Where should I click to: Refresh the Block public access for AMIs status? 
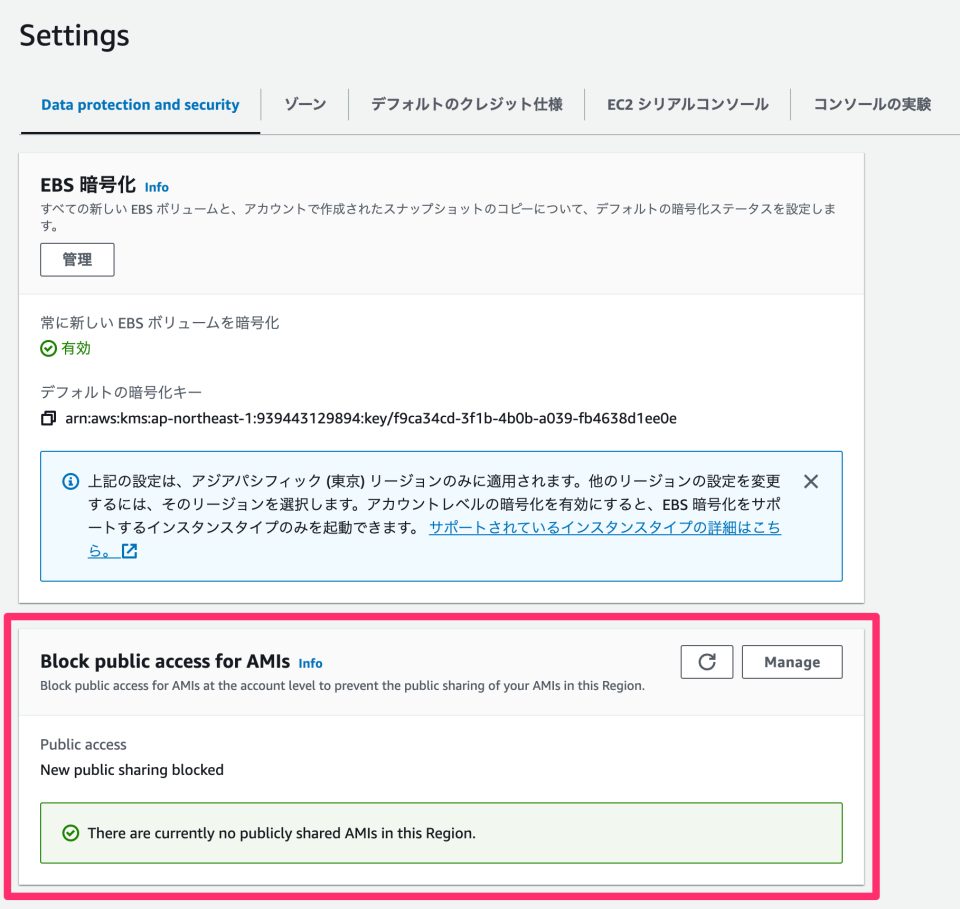706,661
